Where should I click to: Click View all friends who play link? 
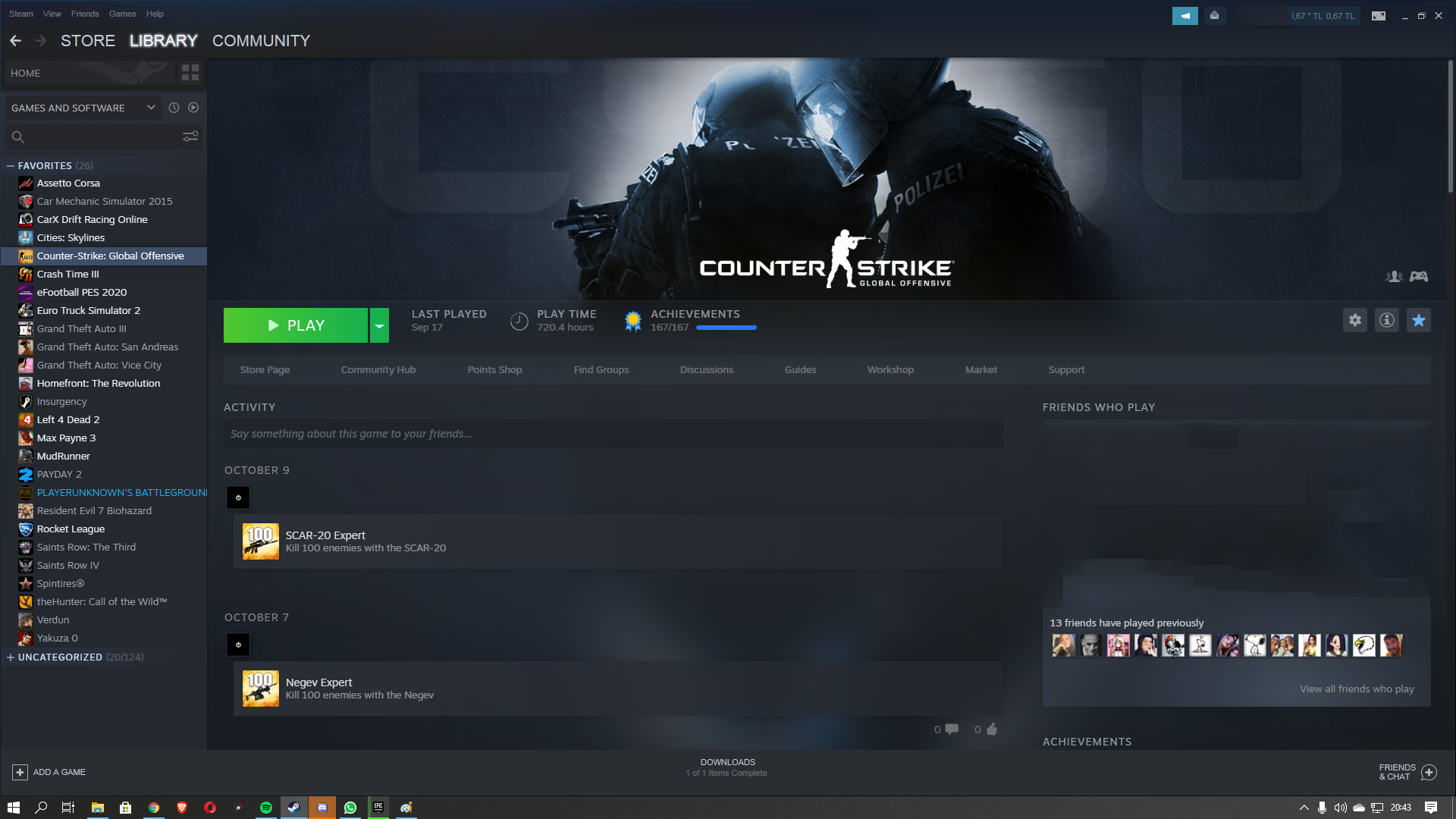tap(1357, 688)
